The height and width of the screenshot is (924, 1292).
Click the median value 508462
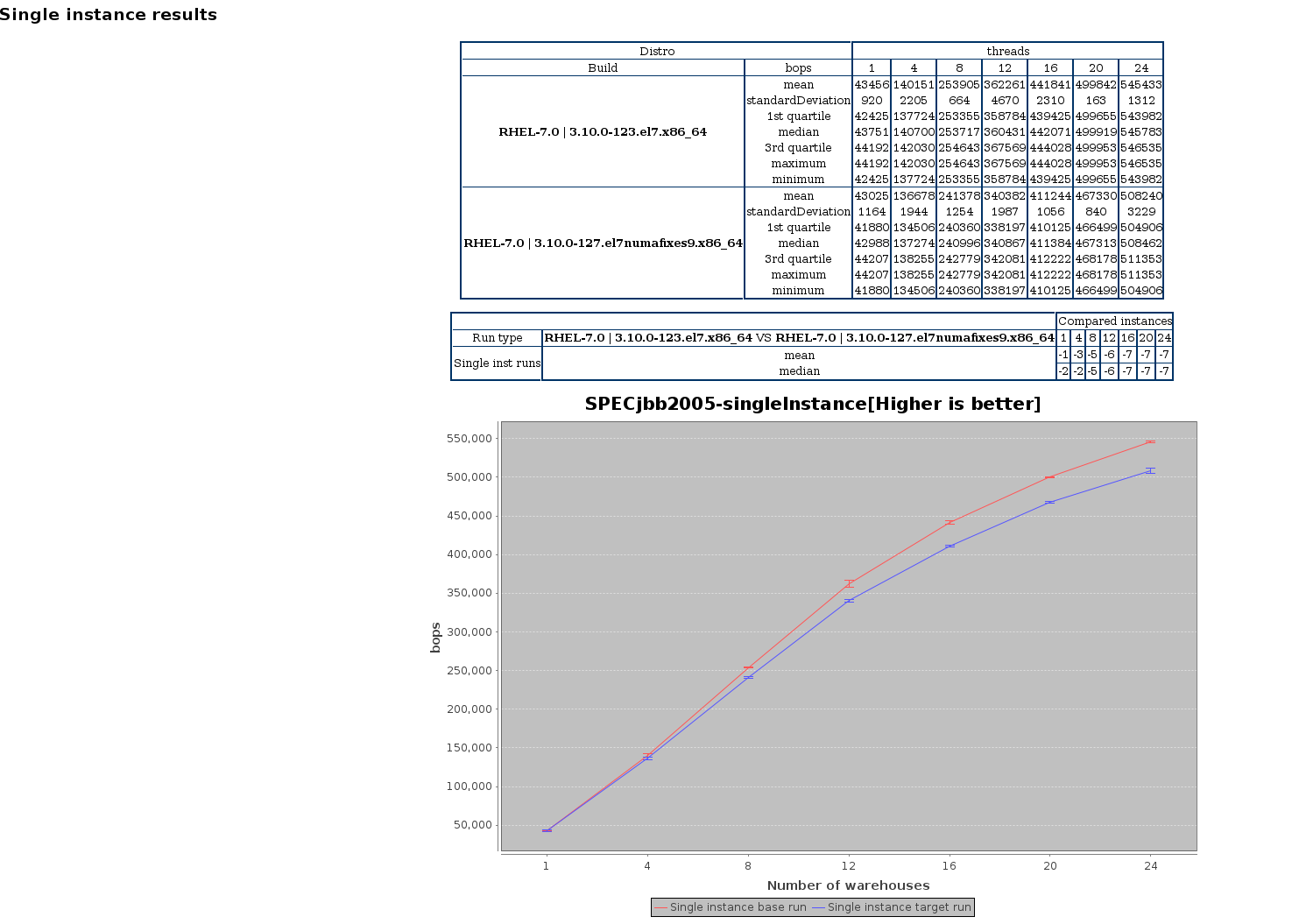[1141, 243]
